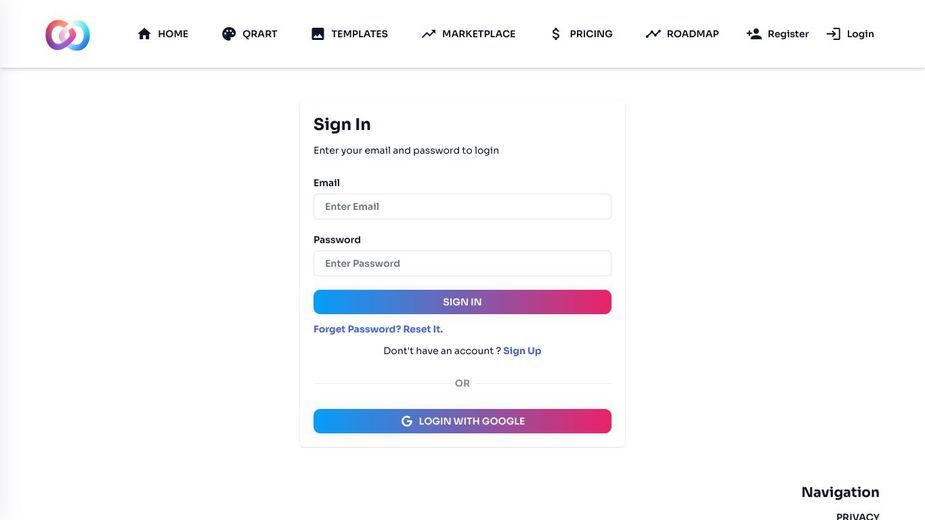
Task: Focus the Enter Email field
Action: click(x=462, y=207)
